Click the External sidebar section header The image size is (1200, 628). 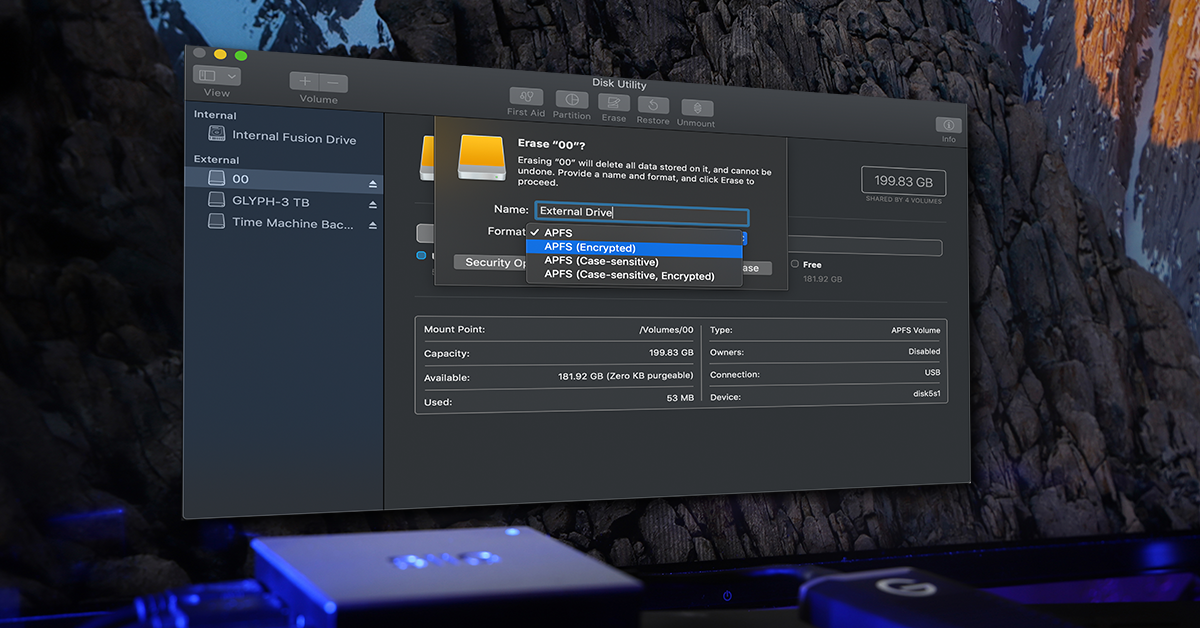tap(216, 159)
